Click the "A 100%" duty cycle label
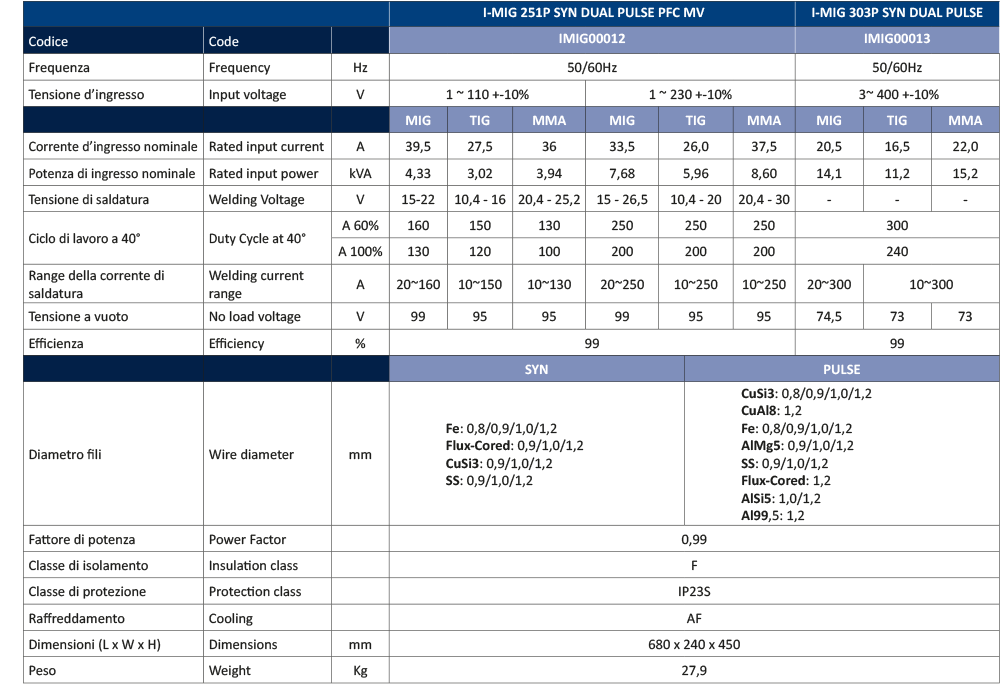This screenshot has width=1008, height=695. pos(360,251)
